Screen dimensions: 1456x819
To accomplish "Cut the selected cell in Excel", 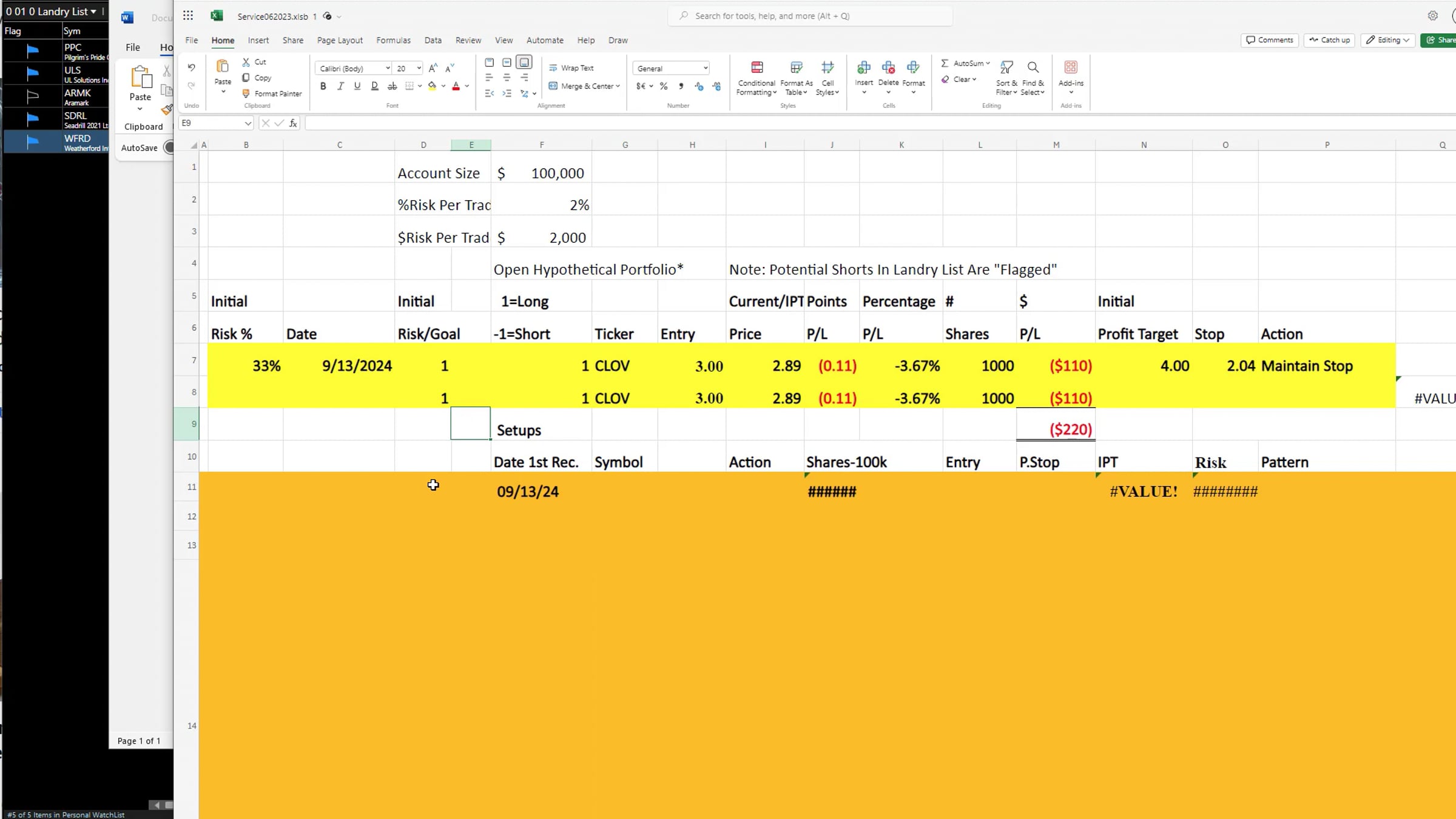I will coord(254,62).
